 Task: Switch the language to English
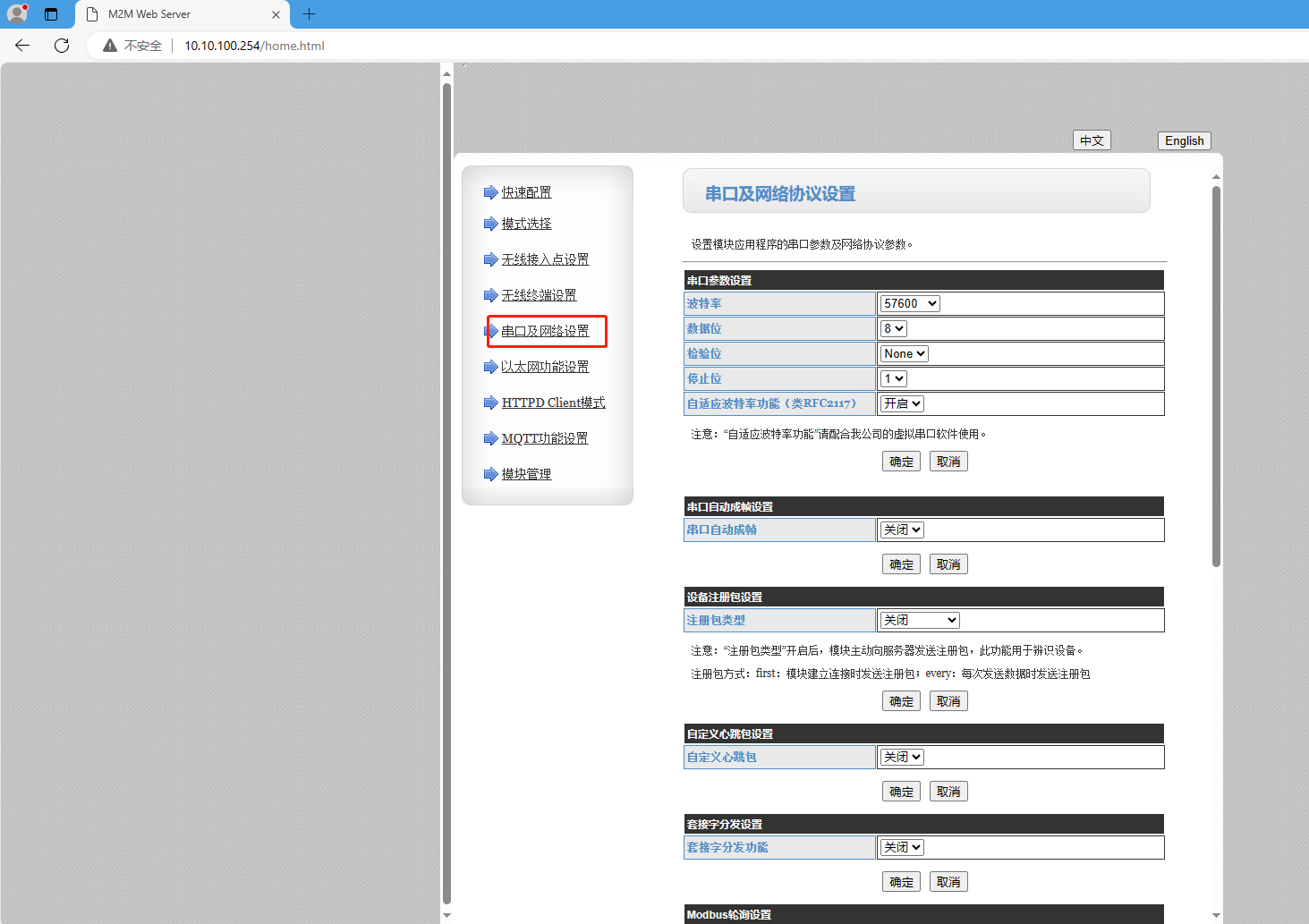[1184, 140]
